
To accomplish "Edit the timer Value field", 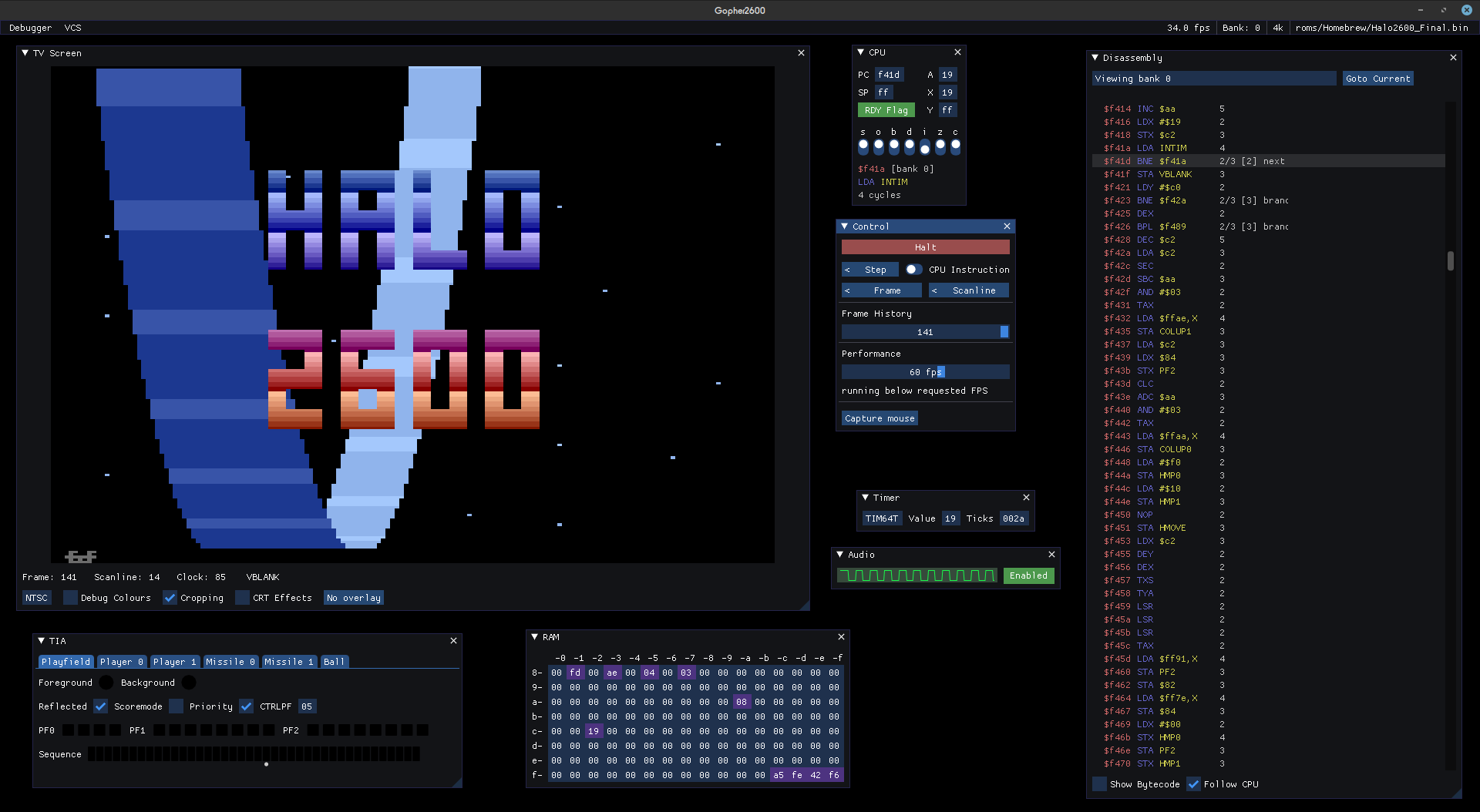I will 950,518.
